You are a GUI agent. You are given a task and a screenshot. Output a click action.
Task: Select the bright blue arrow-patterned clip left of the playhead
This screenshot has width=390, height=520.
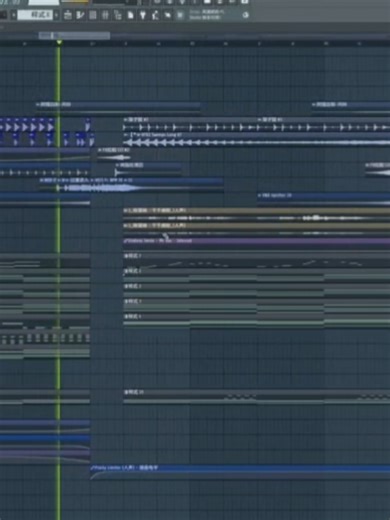[27, 125]
